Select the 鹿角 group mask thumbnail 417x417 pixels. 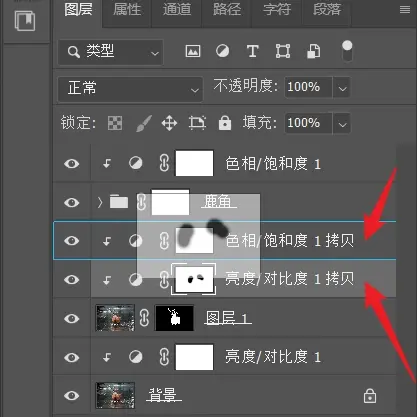click(170, 202)
